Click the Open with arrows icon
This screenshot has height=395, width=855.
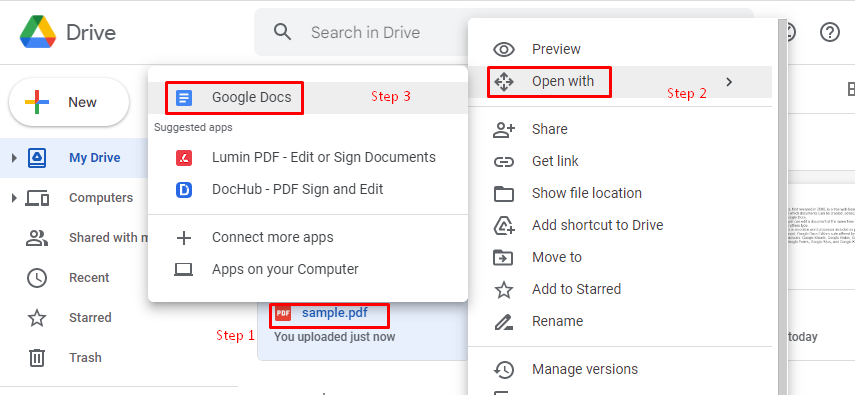(x=503, y=82)
